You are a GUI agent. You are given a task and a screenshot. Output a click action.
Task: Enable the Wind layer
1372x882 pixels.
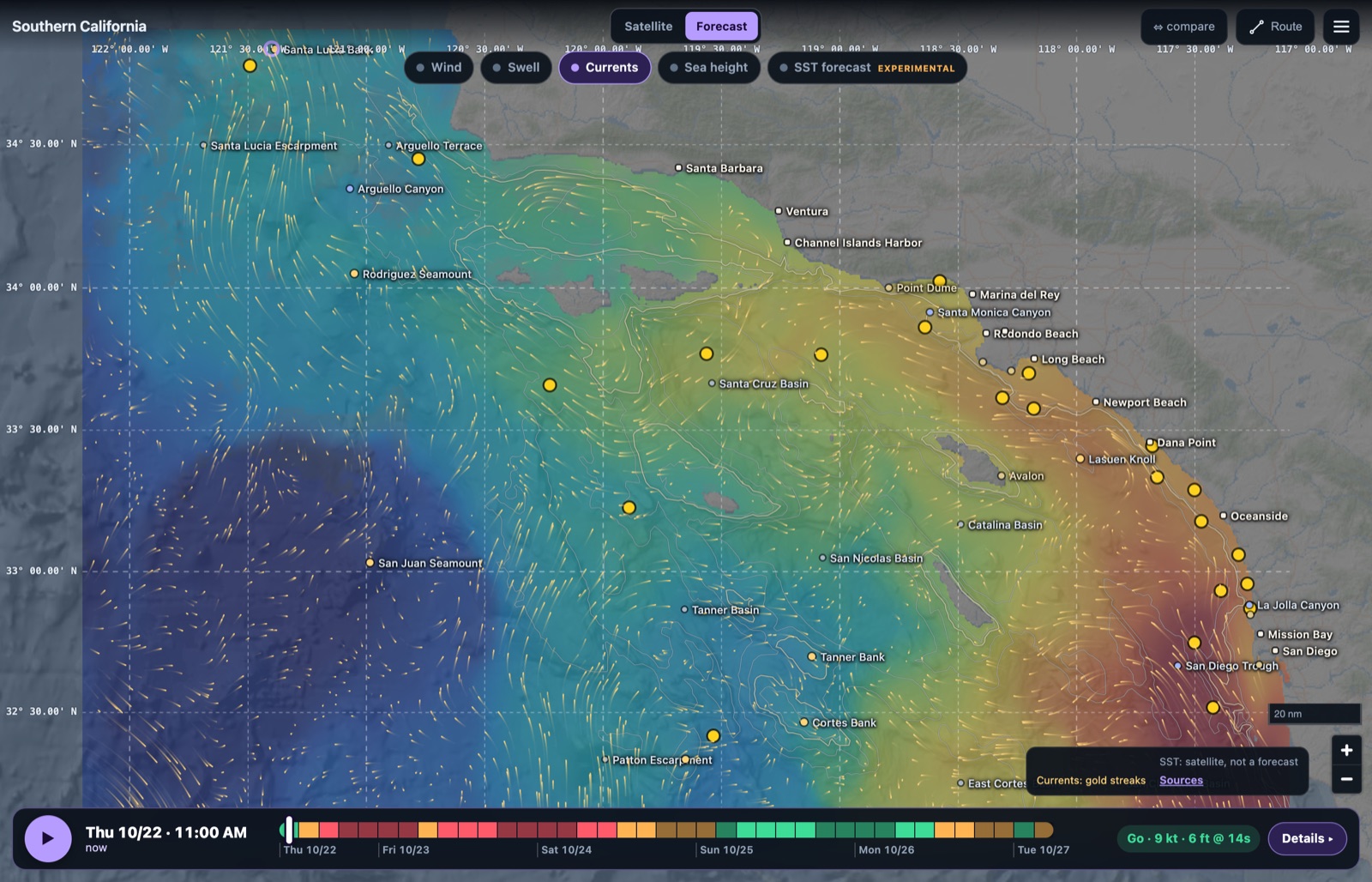438,68
